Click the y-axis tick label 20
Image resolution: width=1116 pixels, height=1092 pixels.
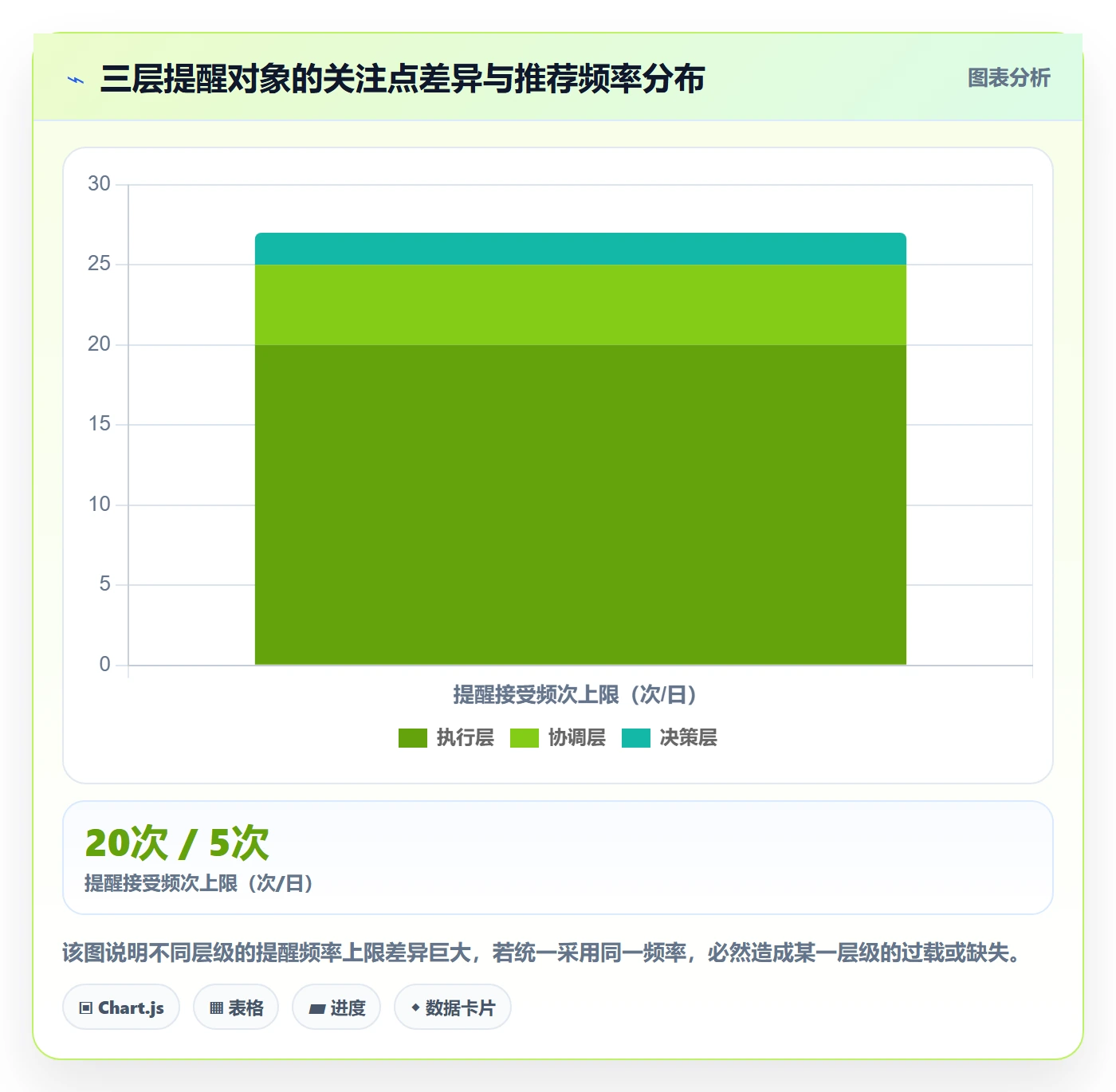point(99,344)
